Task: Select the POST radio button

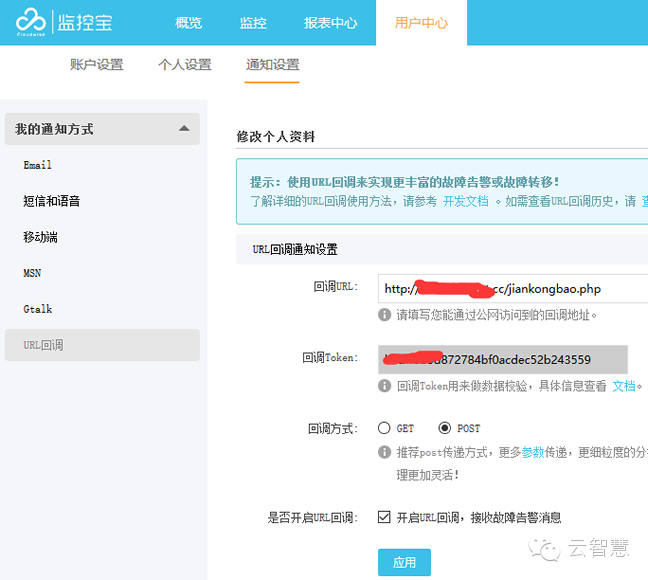Action: coord(445,428)
